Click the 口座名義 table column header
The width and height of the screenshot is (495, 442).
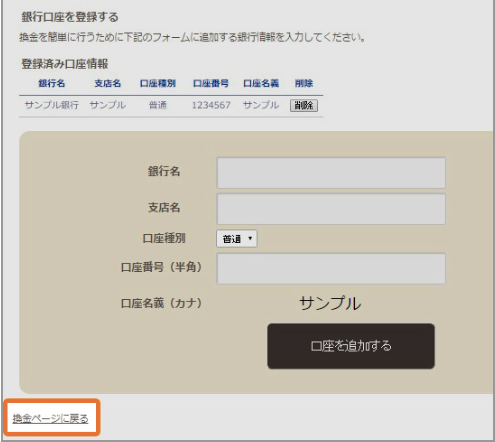point(261,83)
